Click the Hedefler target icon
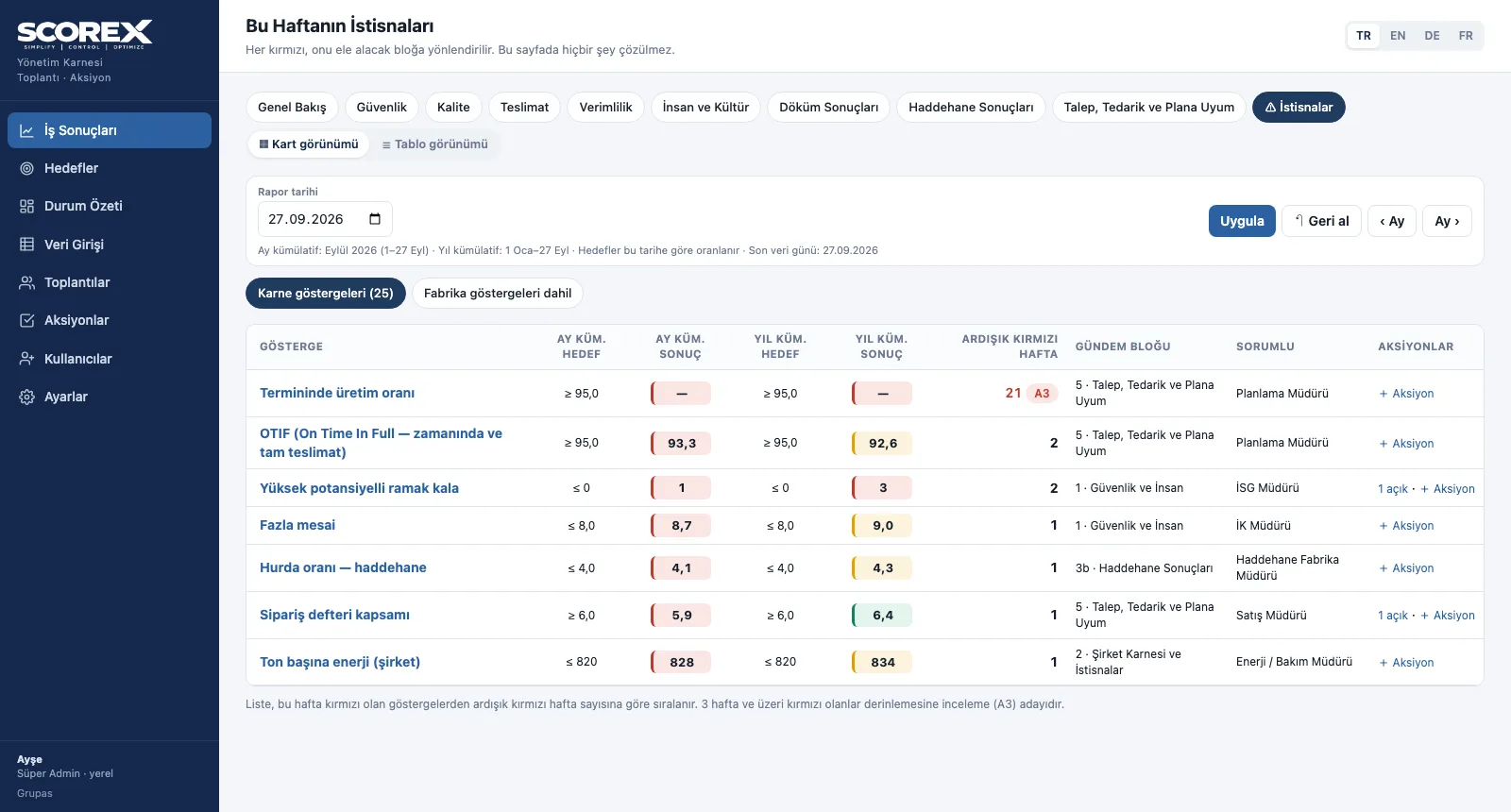Image resolution: width=1511 pixels, height=812 pixels. click(x=27, y=168)
